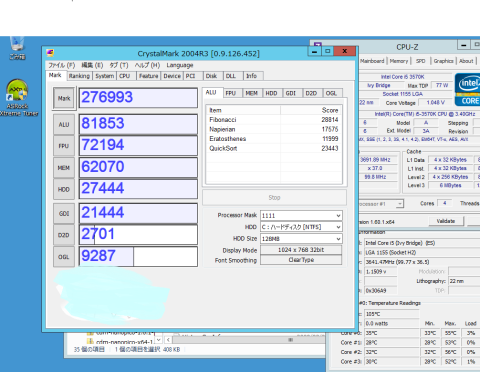
Task: Switch to the Disk tab
Action: coord(213,76)
